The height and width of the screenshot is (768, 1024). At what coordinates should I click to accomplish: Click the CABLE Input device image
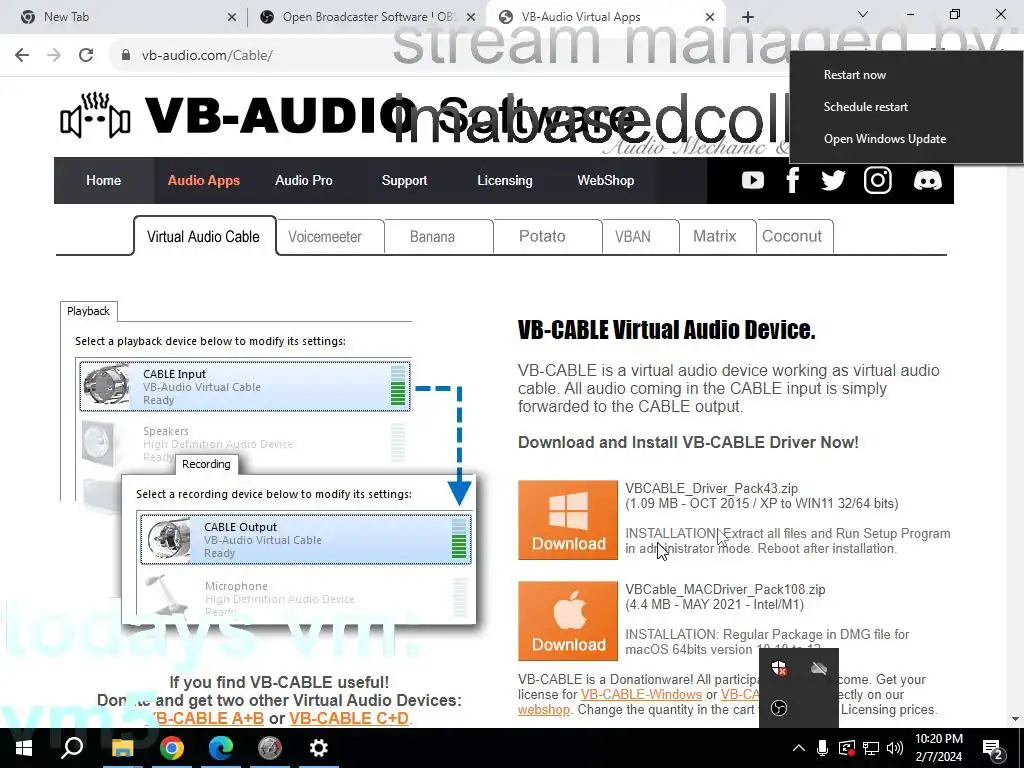pyautogui.click(x=106, y=386)
